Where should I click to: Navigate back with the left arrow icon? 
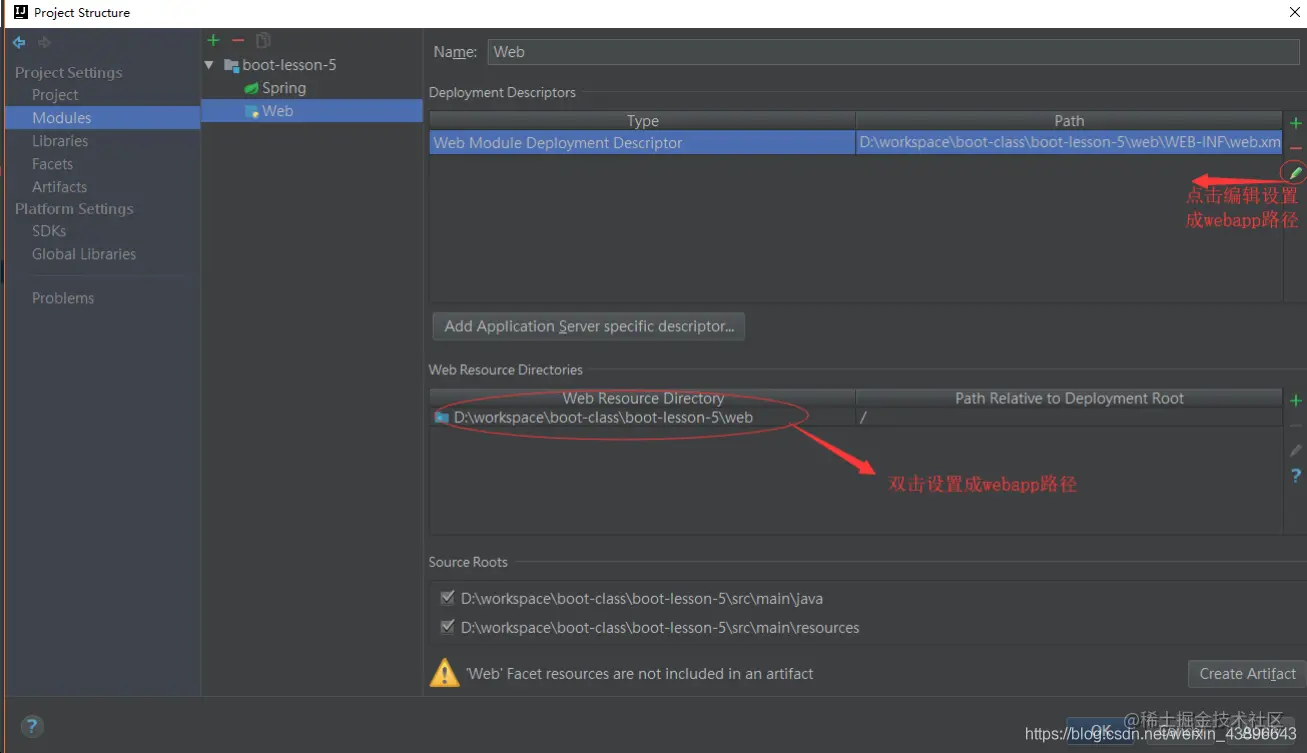(x=19, y=42)
